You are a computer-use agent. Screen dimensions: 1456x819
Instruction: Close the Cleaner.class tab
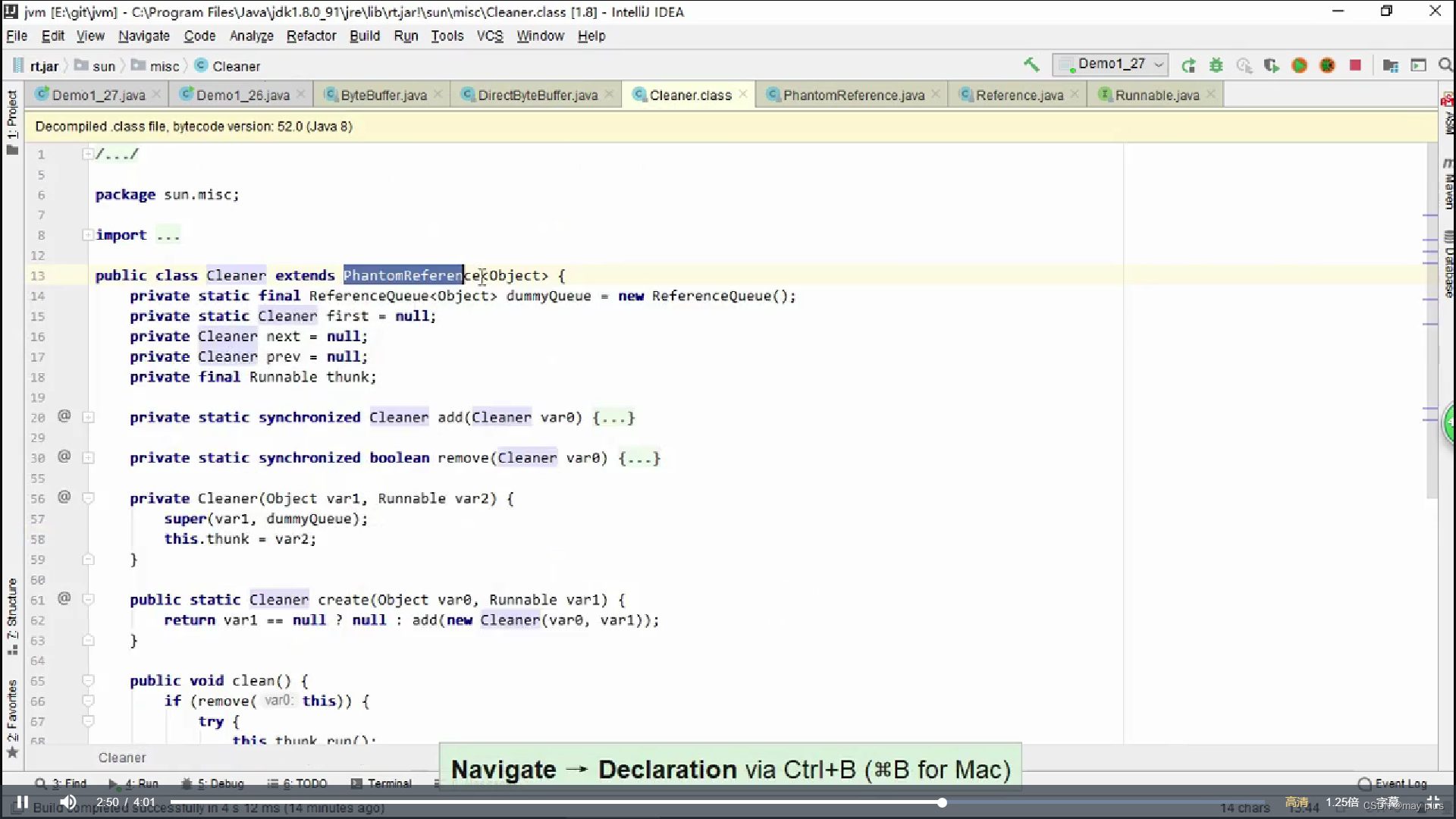point(743,94)
